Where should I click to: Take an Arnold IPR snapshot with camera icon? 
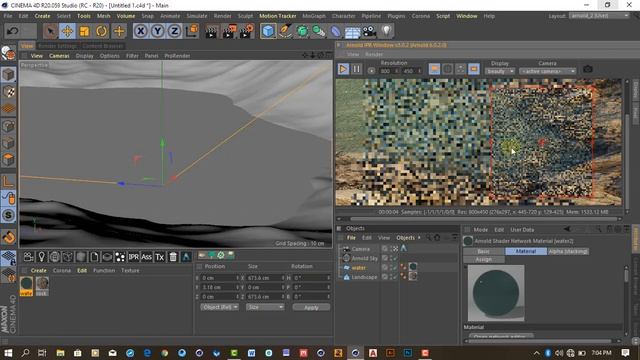[x=587, y=69]
